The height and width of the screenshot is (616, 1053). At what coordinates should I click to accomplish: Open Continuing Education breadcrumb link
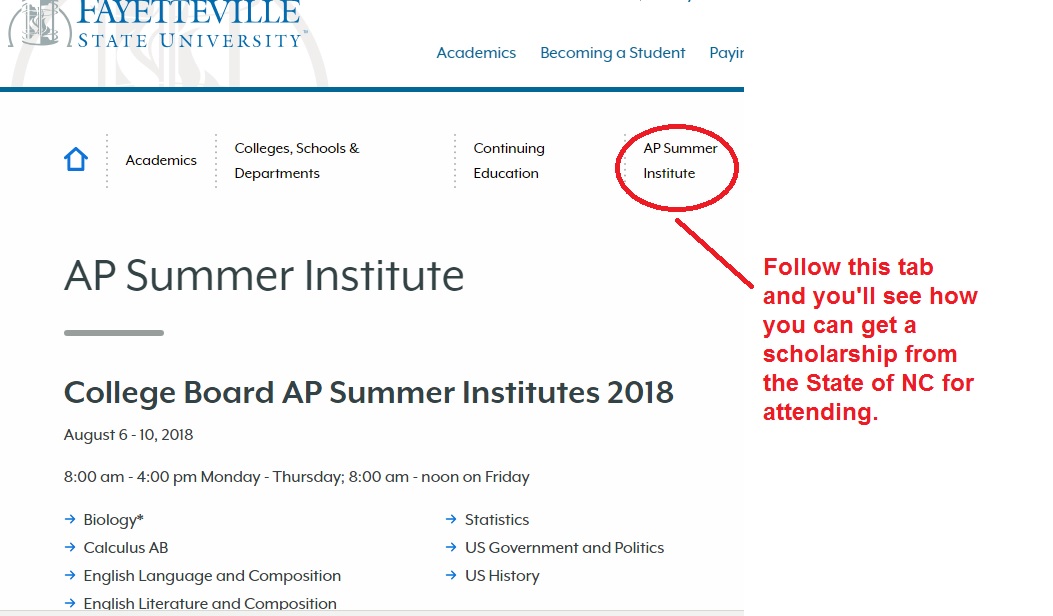pyautogui.click(x=509, y=161)
